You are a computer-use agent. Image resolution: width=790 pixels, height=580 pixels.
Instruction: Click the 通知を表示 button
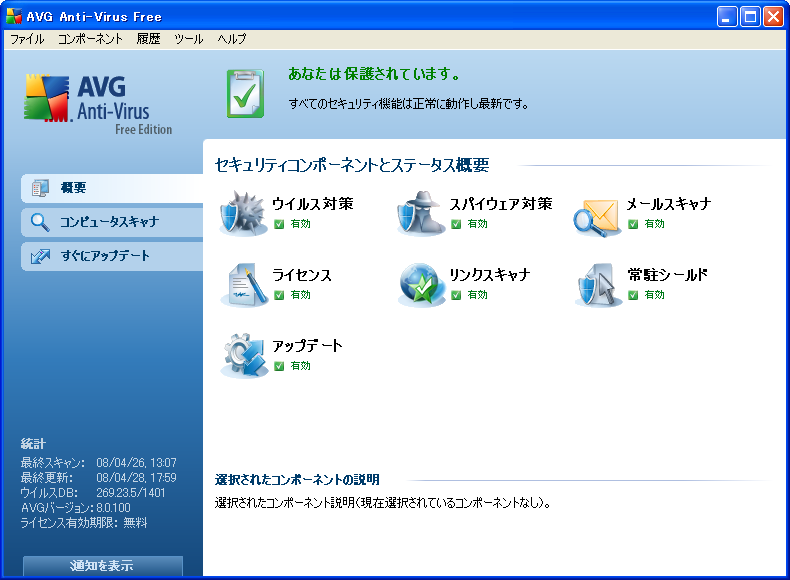103,566
